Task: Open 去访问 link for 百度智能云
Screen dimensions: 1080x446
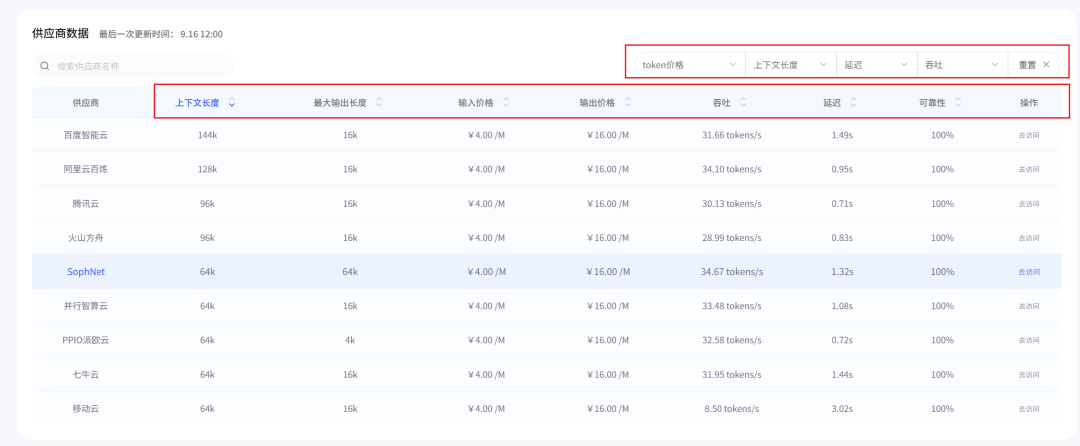Action: [x=1029, y=136]
